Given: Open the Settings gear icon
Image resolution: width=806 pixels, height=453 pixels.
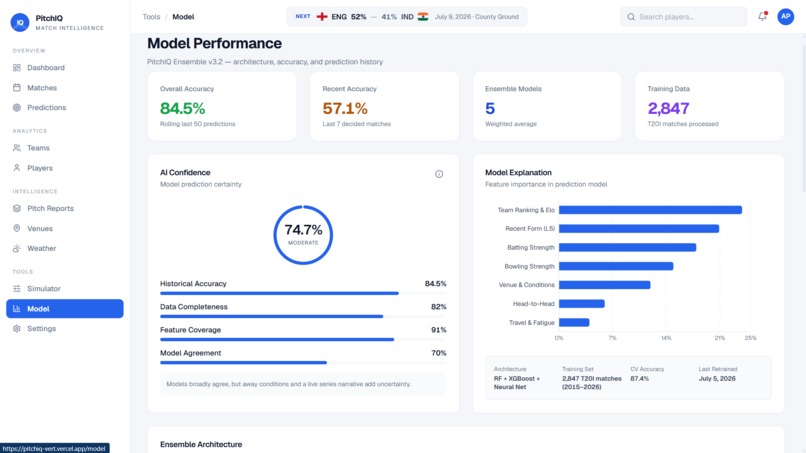Looking at the screenshot, I should click(x=16, y=329).
